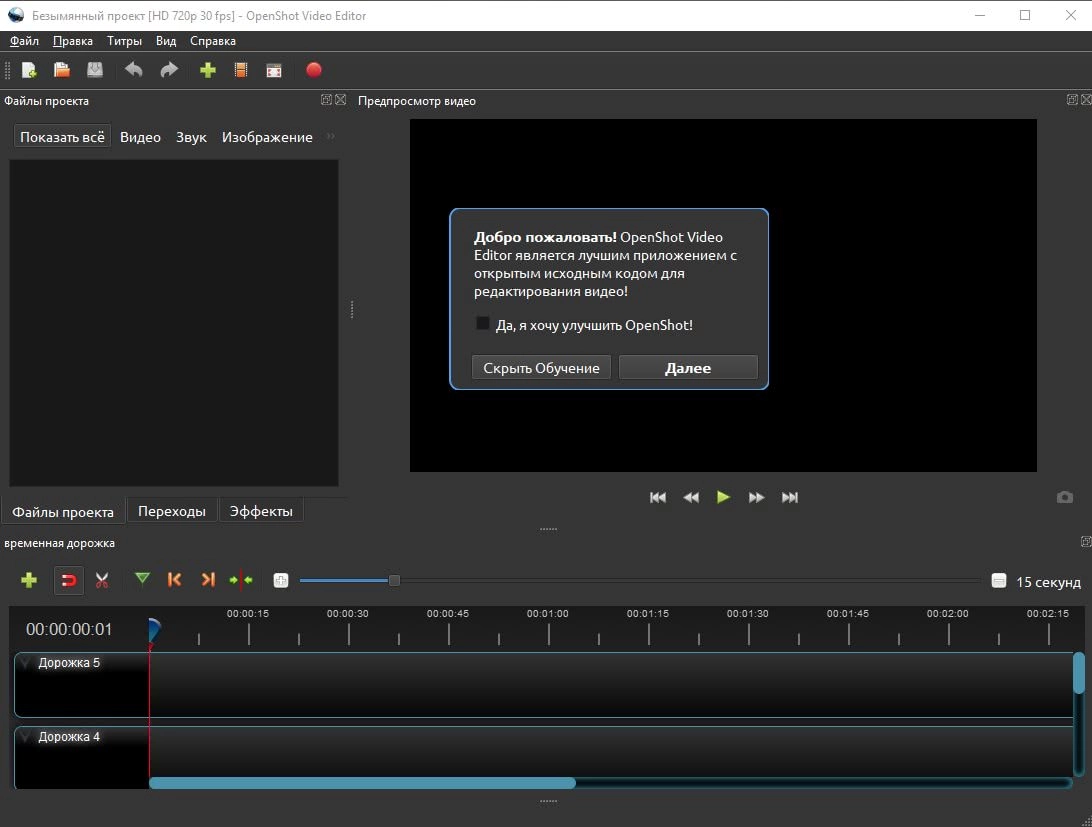Jump to the start of the preview

pyautogui.click(x=657, y=497)
